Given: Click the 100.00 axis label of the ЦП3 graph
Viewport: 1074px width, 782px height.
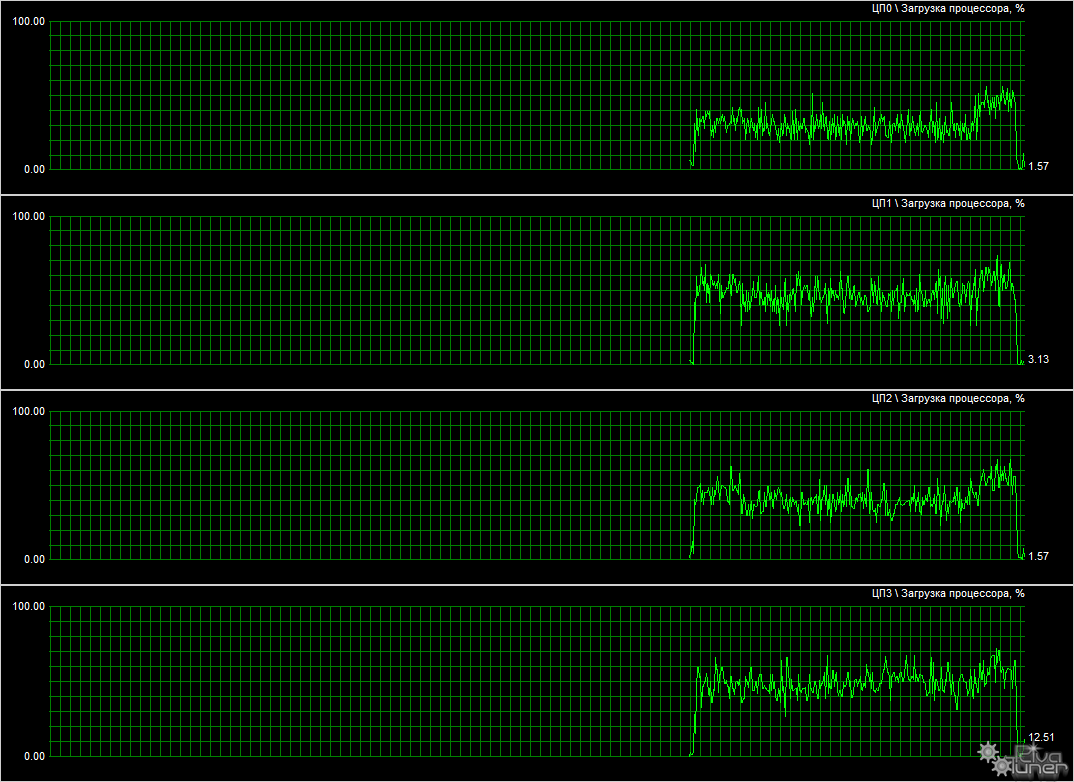Looking at the screenshot, I should tap(29, 607).
